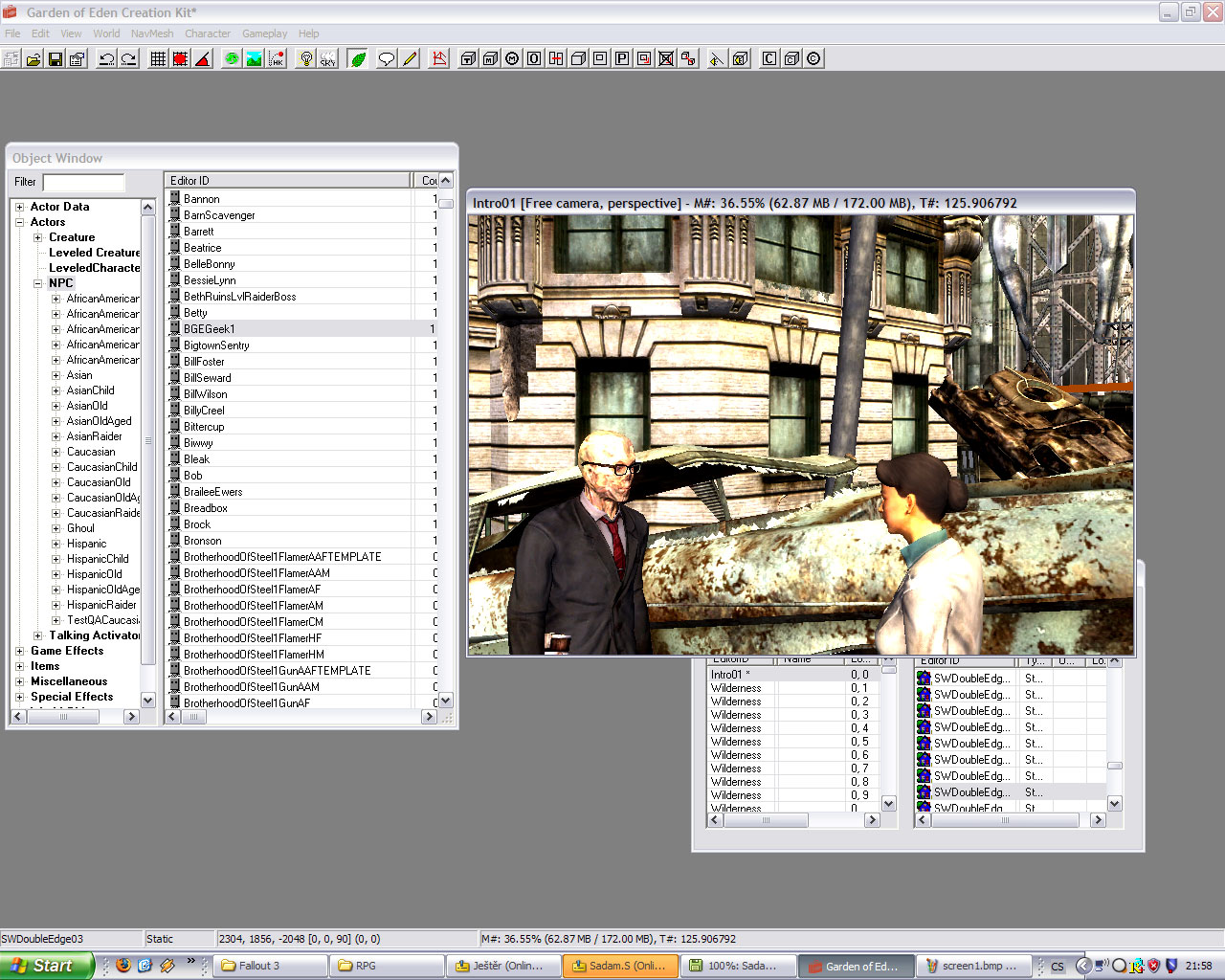Expand the AsianChild tree node
This screenshot has width=1225, height=980.
(56, 390)
